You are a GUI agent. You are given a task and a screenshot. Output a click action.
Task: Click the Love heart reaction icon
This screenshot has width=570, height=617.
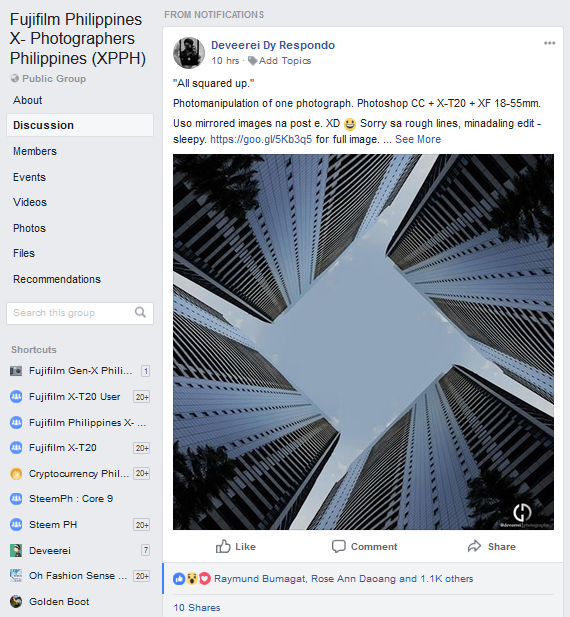204,578
